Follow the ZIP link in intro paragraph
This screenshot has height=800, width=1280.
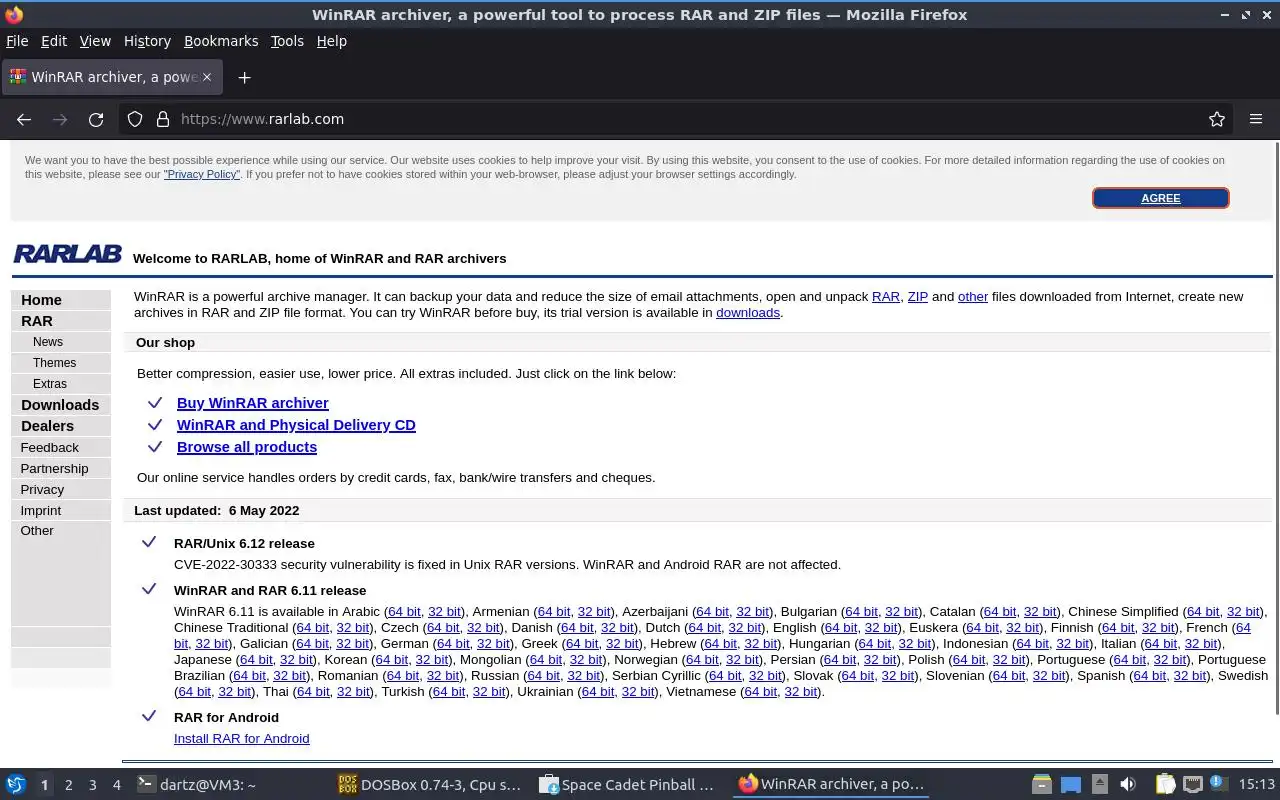point(918,297)
